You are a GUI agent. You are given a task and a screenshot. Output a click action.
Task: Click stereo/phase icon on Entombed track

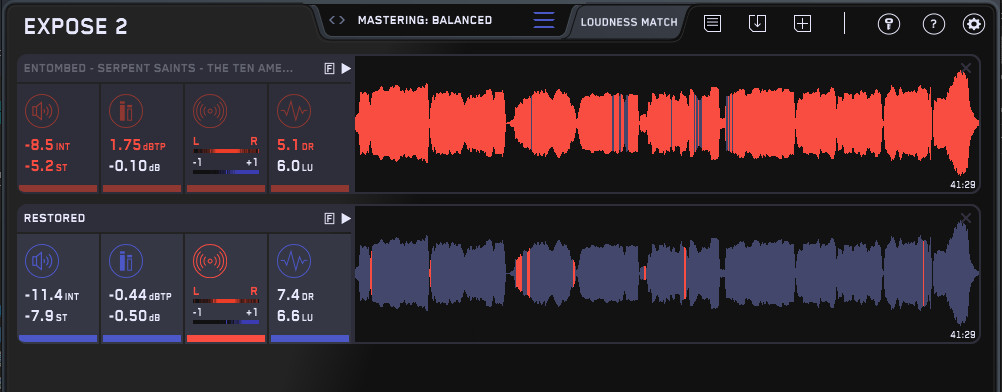coord(210,112)
